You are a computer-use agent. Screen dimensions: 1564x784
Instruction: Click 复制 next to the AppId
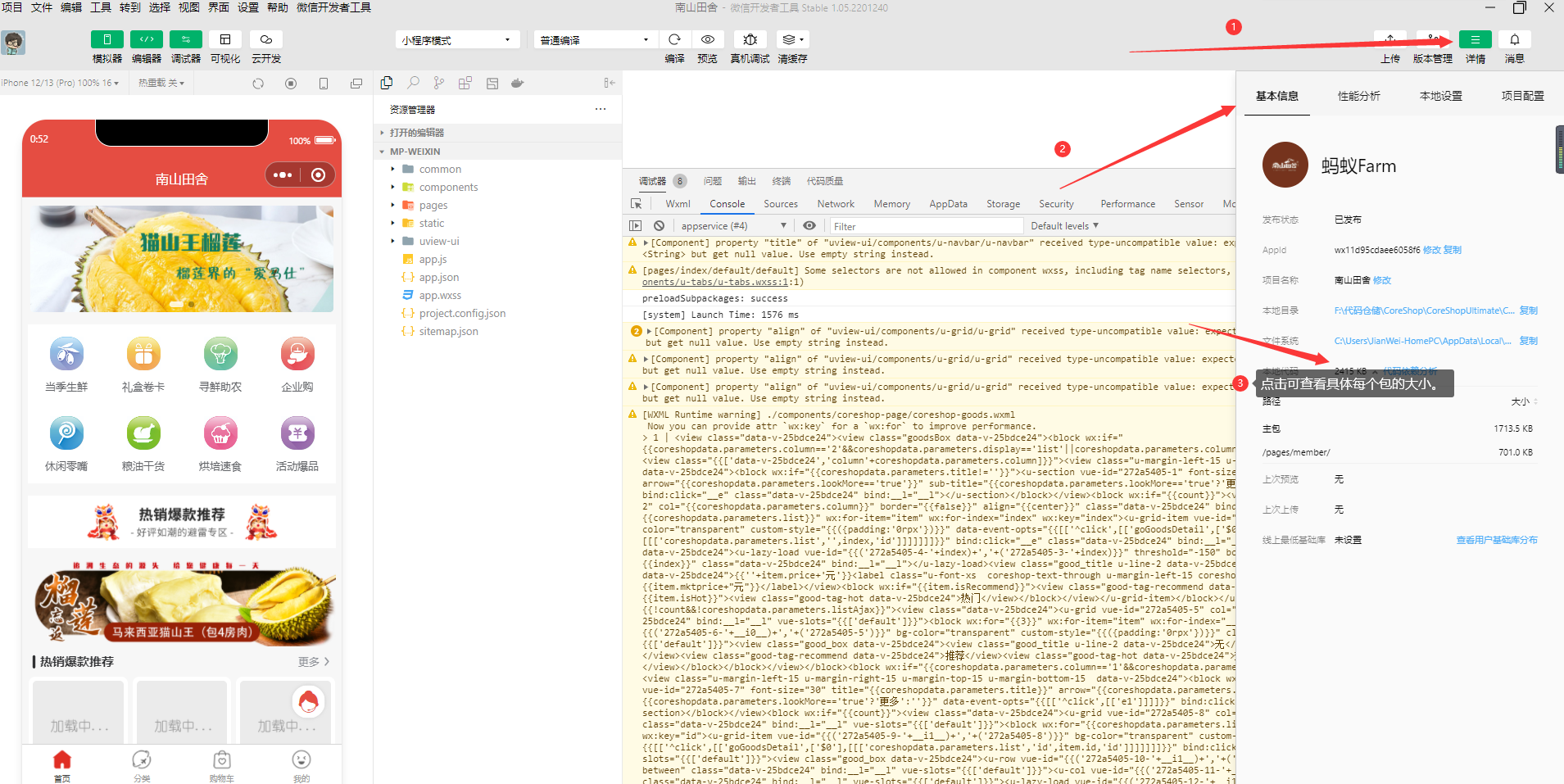[1452, 250]
